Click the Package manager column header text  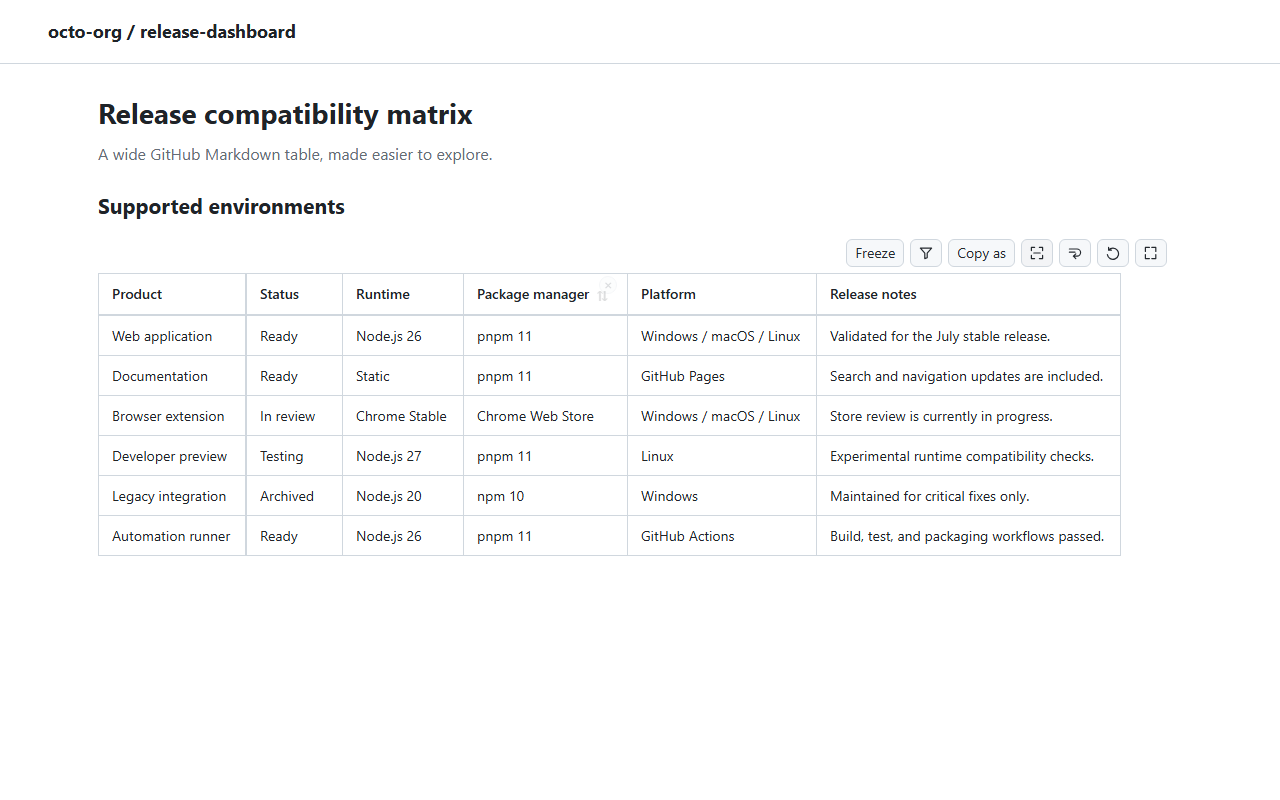point(533,294)
